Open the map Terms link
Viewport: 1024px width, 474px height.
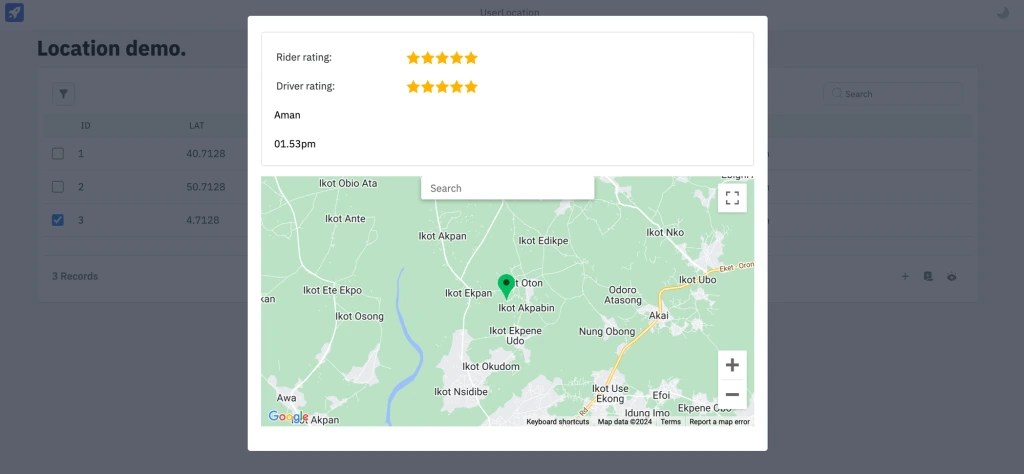pos(671,422)
